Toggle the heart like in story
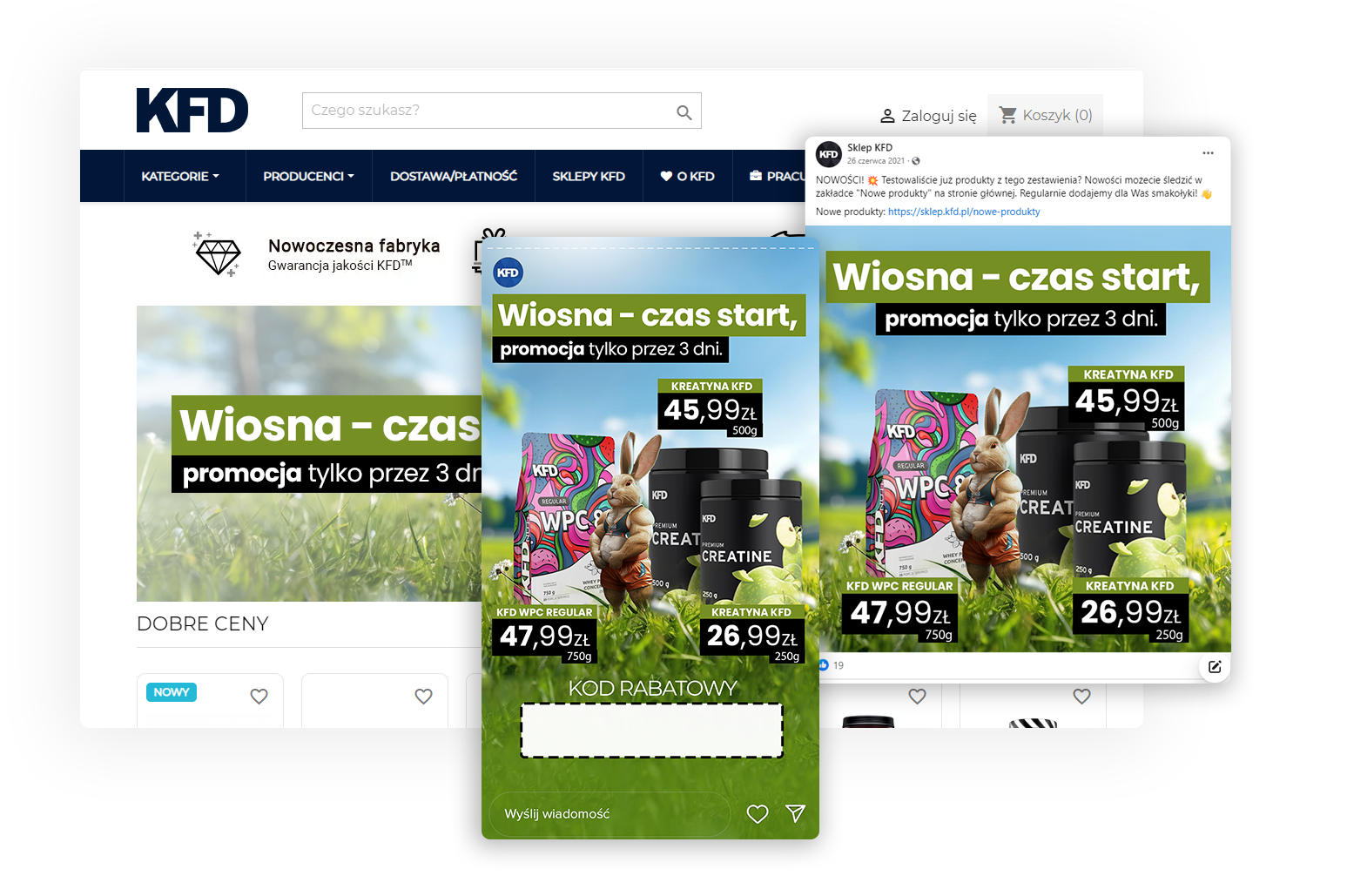 point(758,813)
